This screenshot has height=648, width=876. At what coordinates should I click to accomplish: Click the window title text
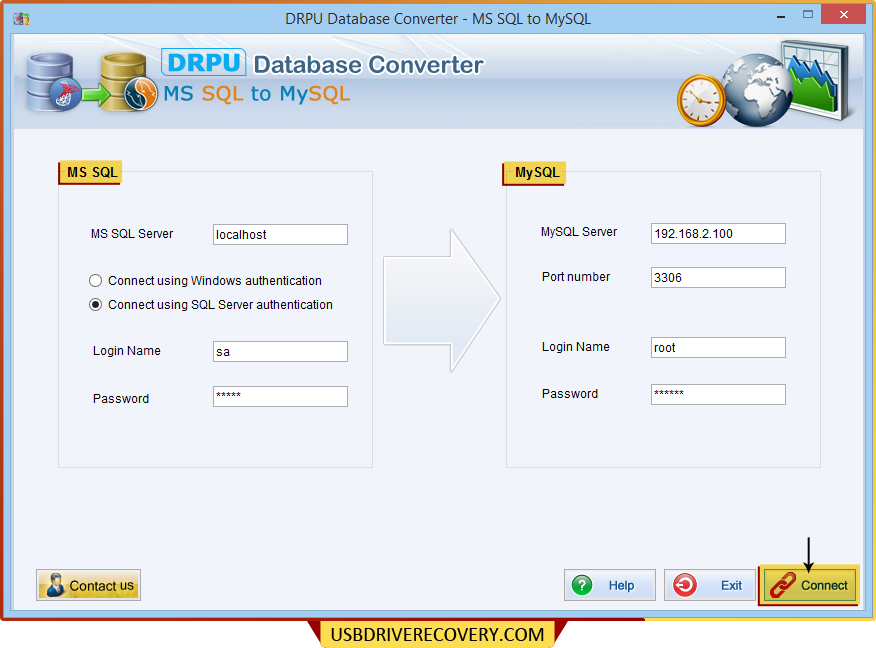click(438, 19)
